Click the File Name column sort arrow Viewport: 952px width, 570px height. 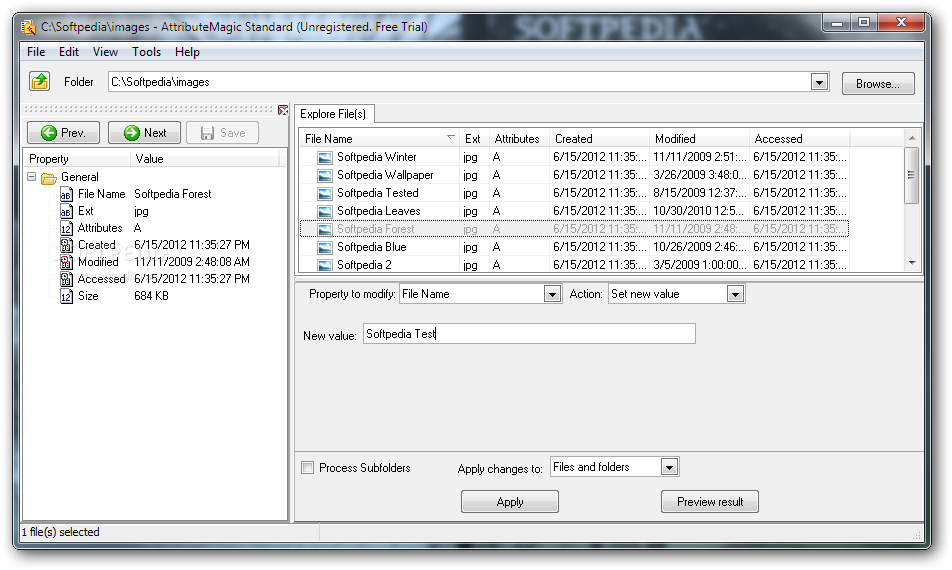click(450, 137)
